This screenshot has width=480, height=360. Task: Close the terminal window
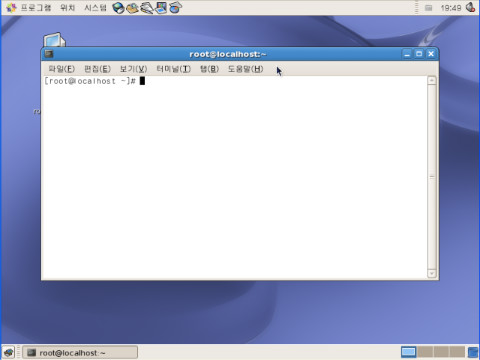(431, 54)
